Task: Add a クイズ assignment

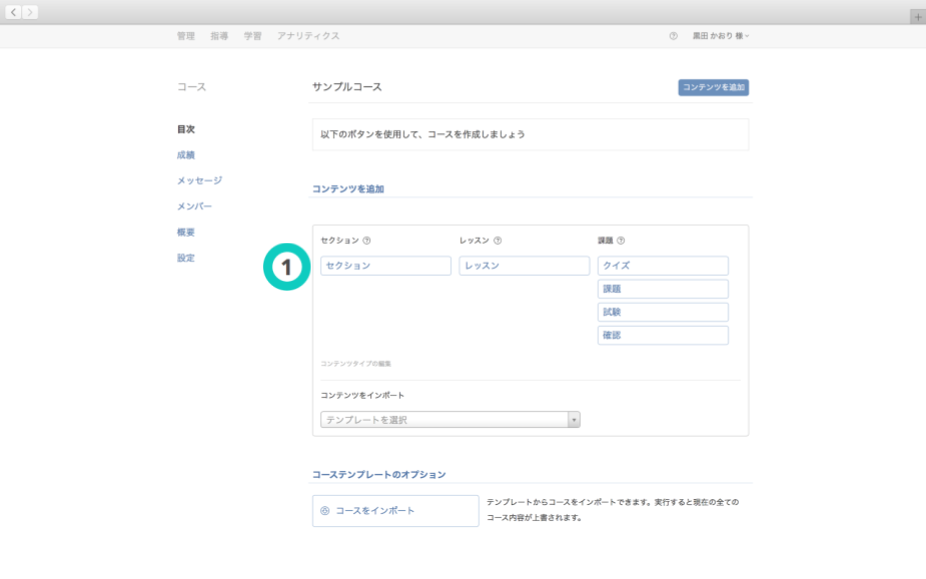Action: coord(663,266)
